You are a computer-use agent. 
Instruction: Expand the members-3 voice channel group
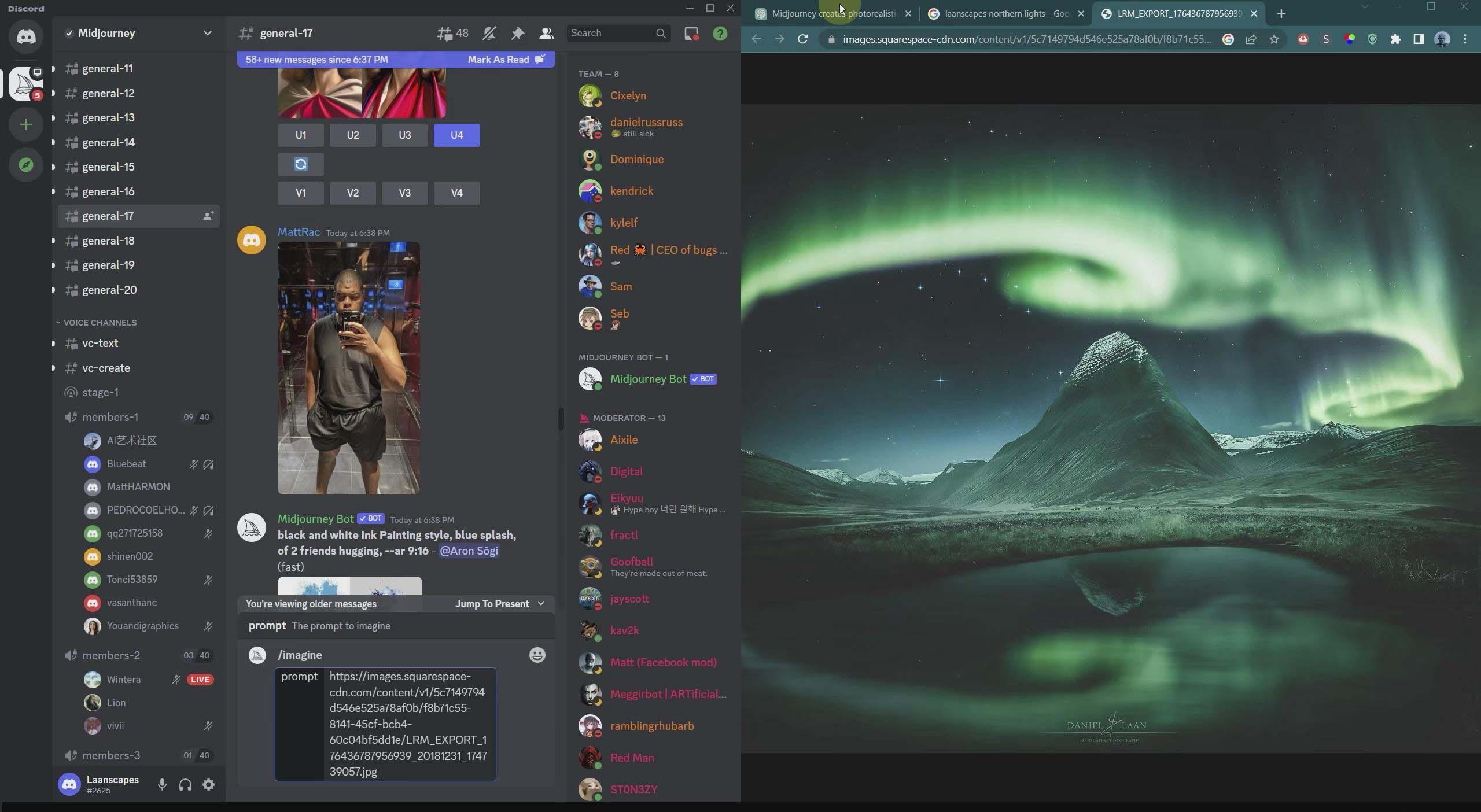click(x=110, y=756)
